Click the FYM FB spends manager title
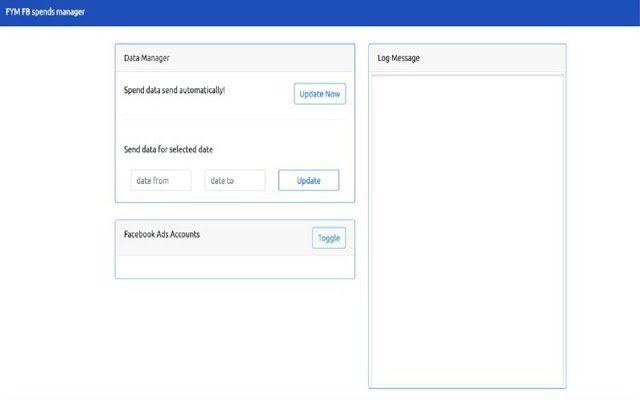 pos(45,12)
